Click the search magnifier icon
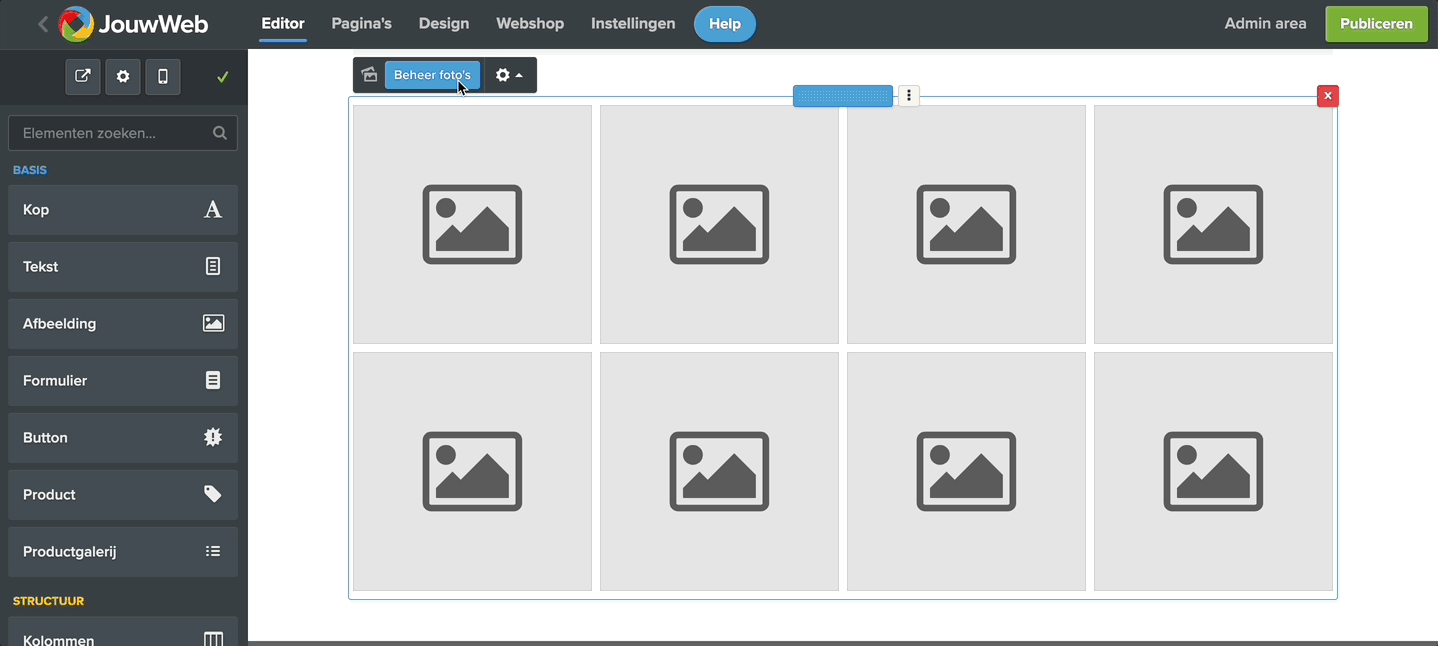 pos(220,133)
